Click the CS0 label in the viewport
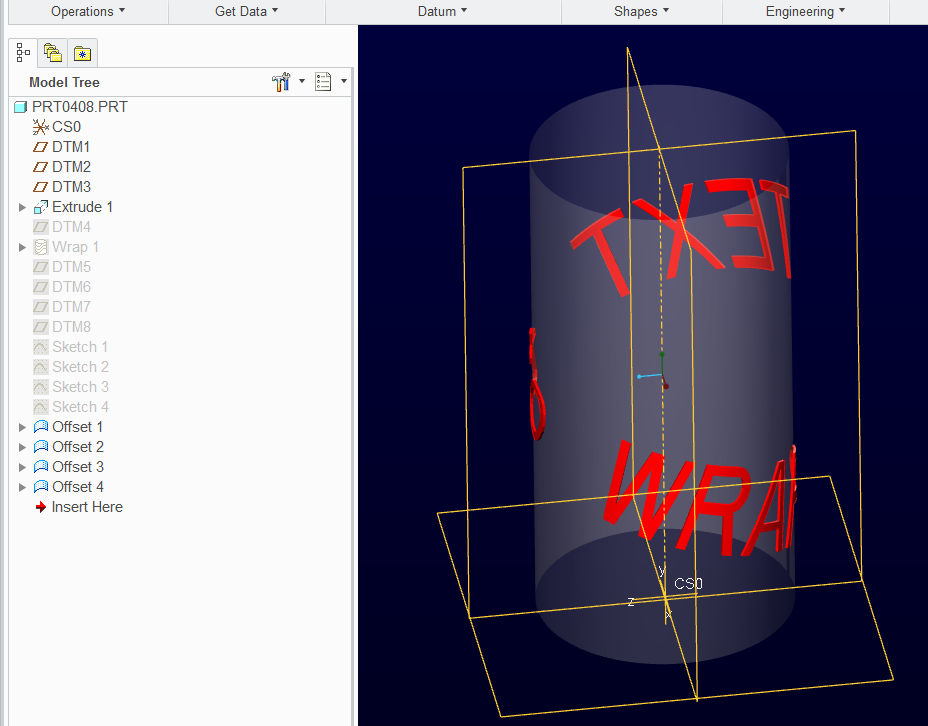This screenshot has height=726, width=928. (x=688, y=584)
